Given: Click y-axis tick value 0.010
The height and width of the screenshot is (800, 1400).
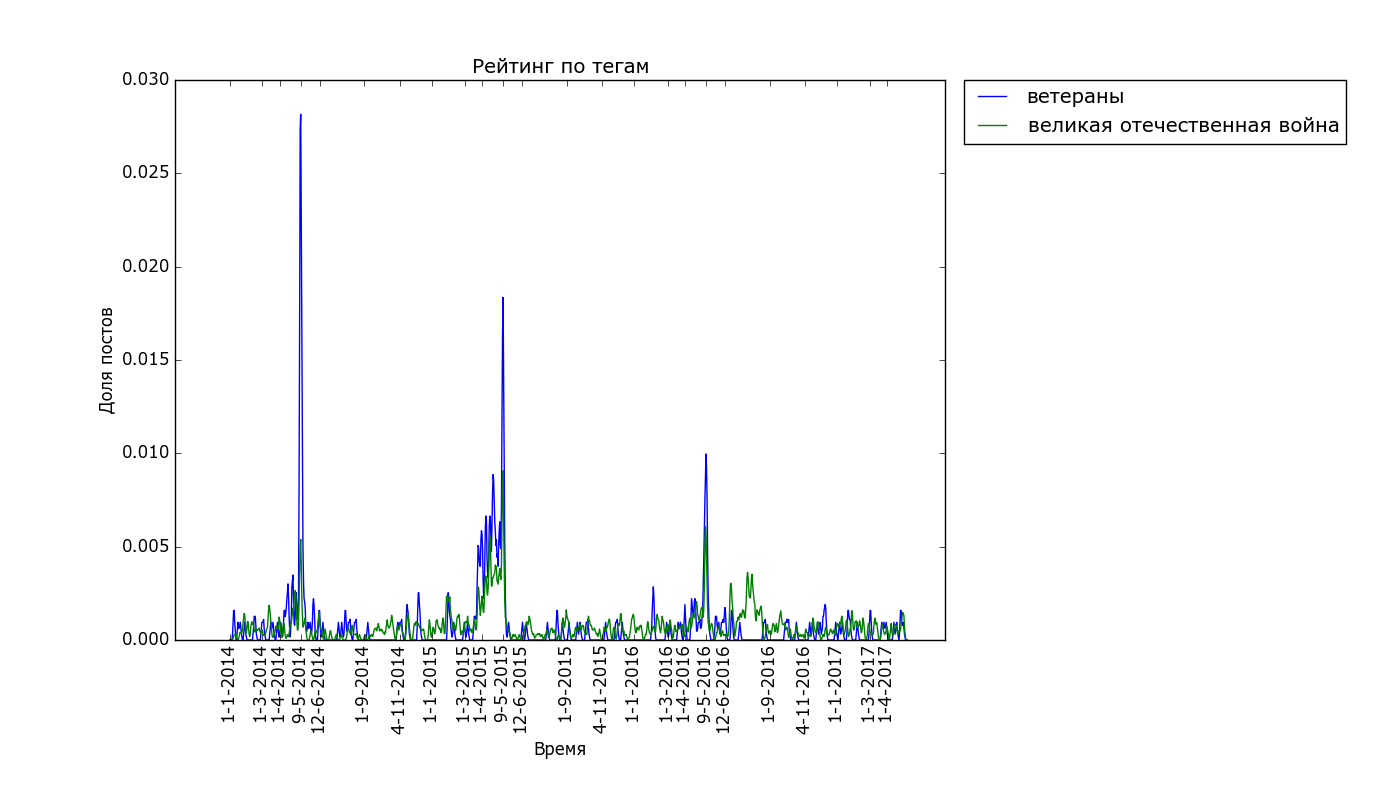Looking at the screenshot, I should (x=144, y=453).
